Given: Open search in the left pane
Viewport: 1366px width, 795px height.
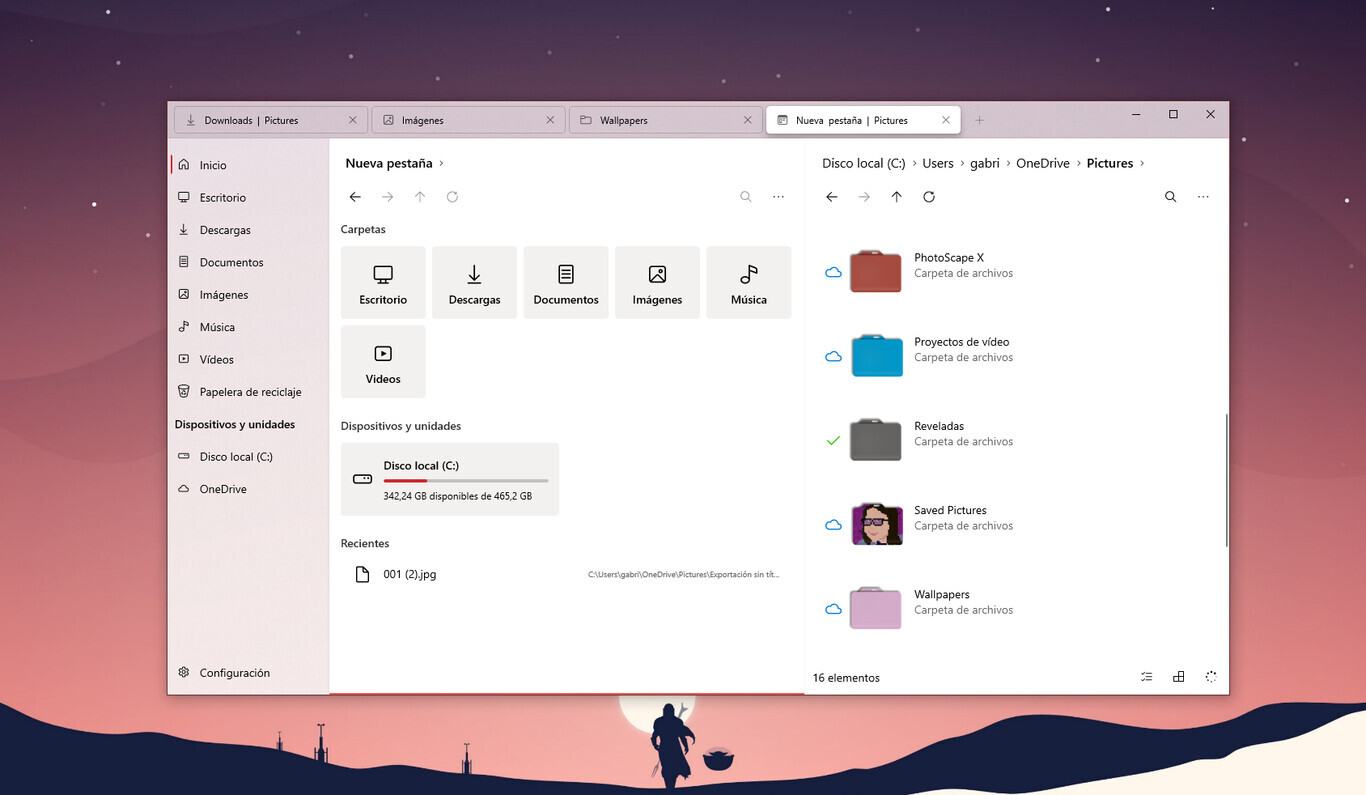Looking at the screenshot, I should click(745, 197).
